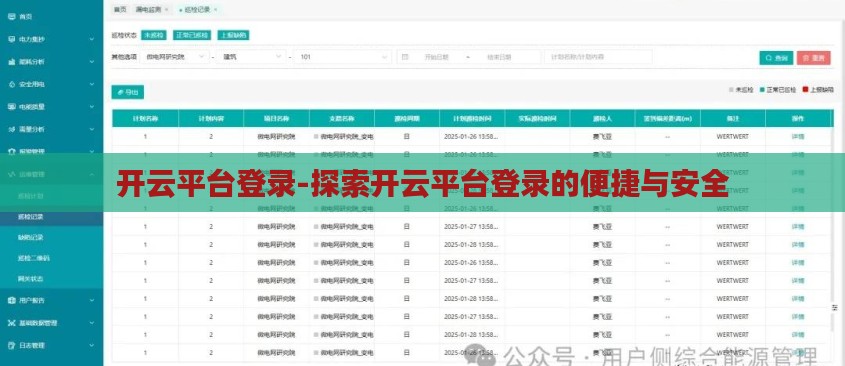Click the calendar icon in date range field
Viewport: 845px width, 366px height.
click(x=405, y=57)
